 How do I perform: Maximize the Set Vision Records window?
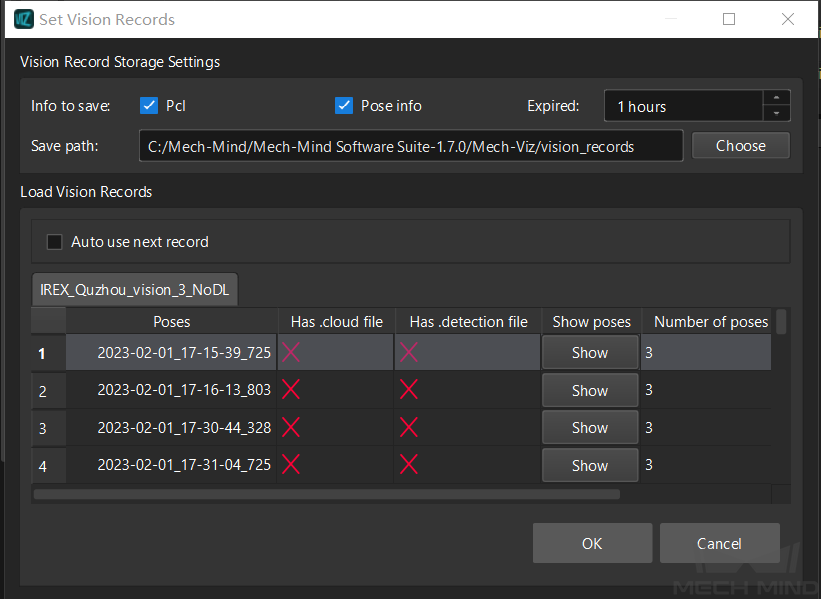tap(729, 19)
